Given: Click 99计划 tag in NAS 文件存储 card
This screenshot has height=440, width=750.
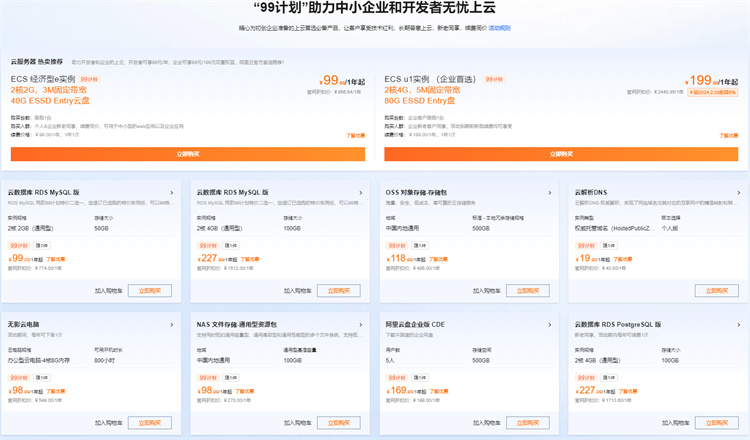Looking at the screenshot, I should [208, 378].
